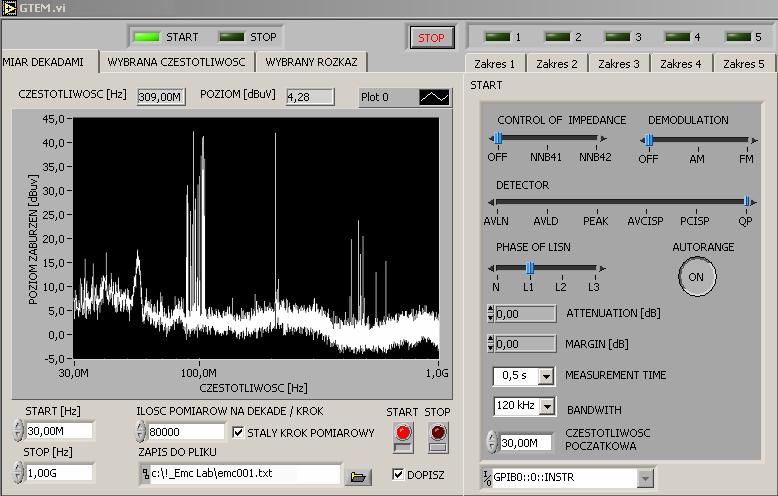
Task: Open the Zakres 4 tab
Action: click(x=681, y=64)
